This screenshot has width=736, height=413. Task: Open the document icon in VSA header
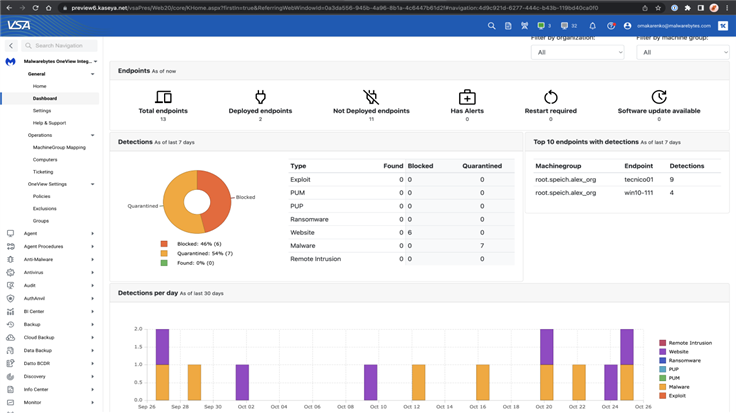pyautogui.click(x=508, y=26)
